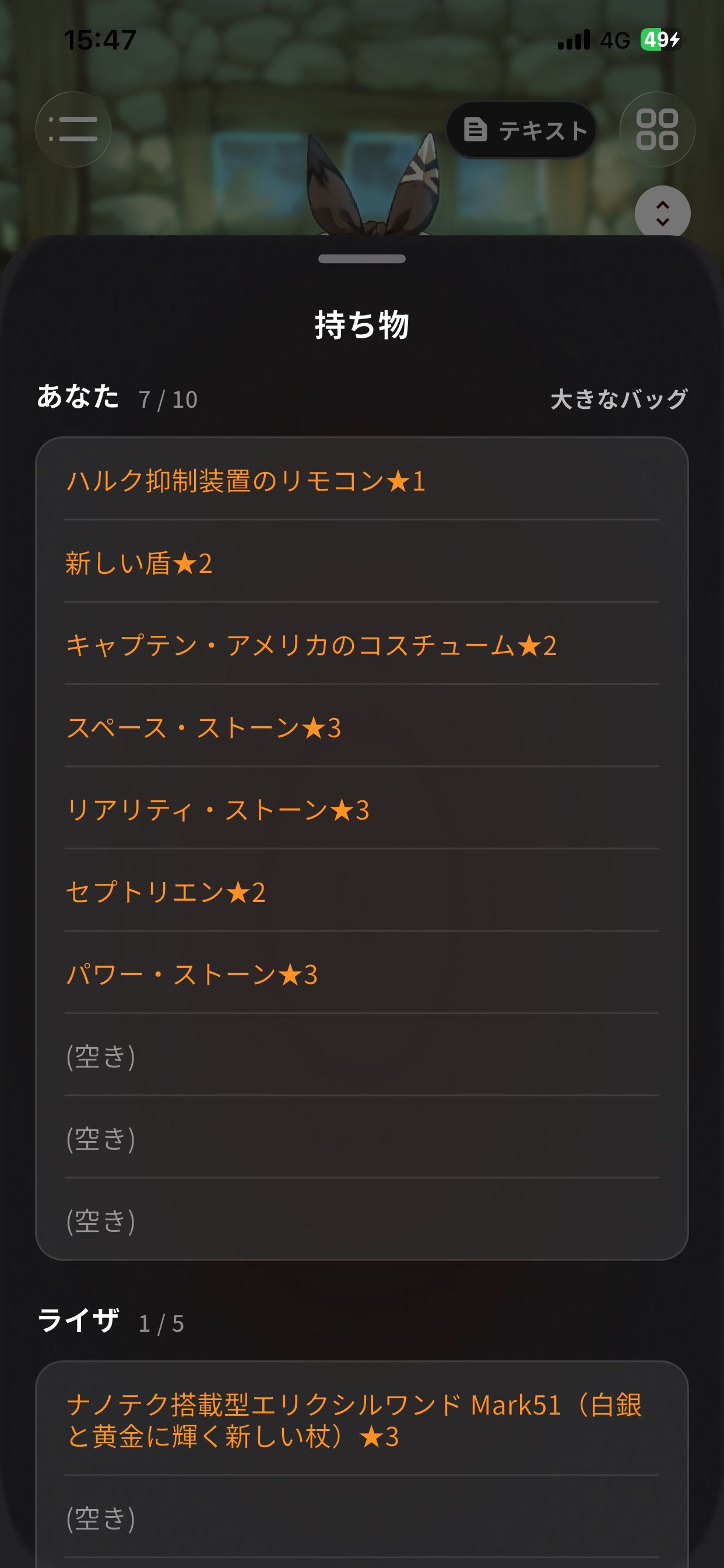This screenshot has width=724, height=1568.
Task: Open ナノテク搭載型エリクシルワンド Mark51 item
Action: pos(362,1419)
